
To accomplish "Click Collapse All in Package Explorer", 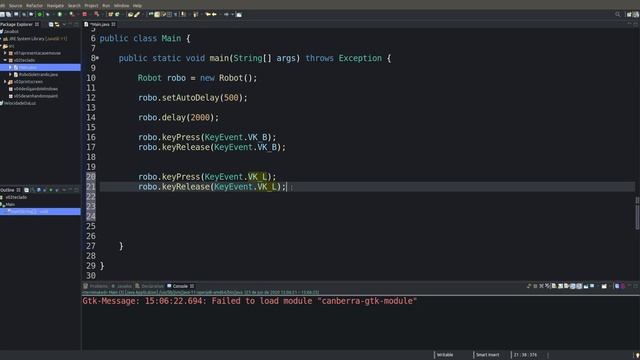I will tap(51, 24).
